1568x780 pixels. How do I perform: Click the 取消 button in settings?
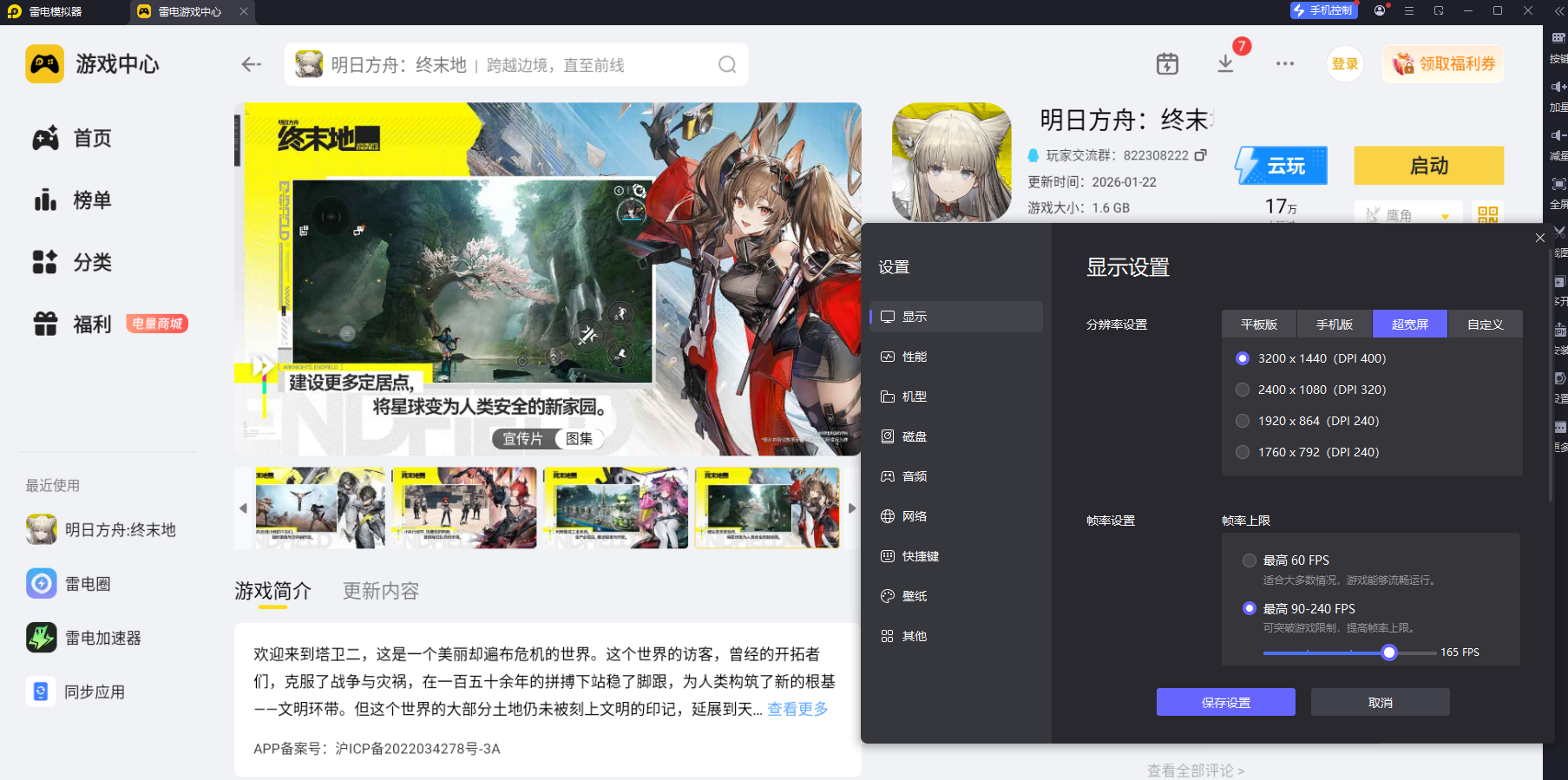pos(1381,702)
